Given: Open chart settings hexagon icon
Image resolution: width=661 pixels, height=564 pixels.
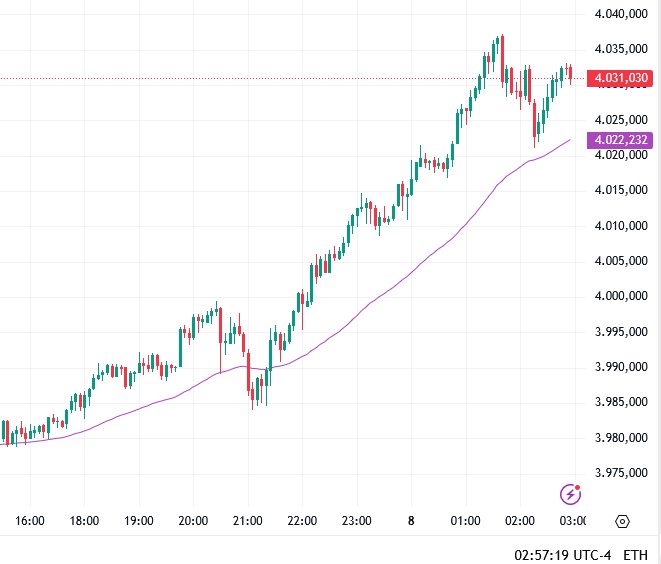Looking at the screenshot, I should point(622,521).
